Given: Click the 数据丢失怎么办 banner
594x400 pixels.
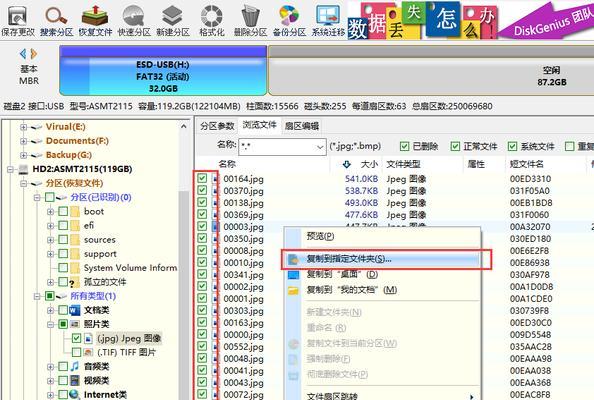Looking at the screenshot, I should point(422,20).
